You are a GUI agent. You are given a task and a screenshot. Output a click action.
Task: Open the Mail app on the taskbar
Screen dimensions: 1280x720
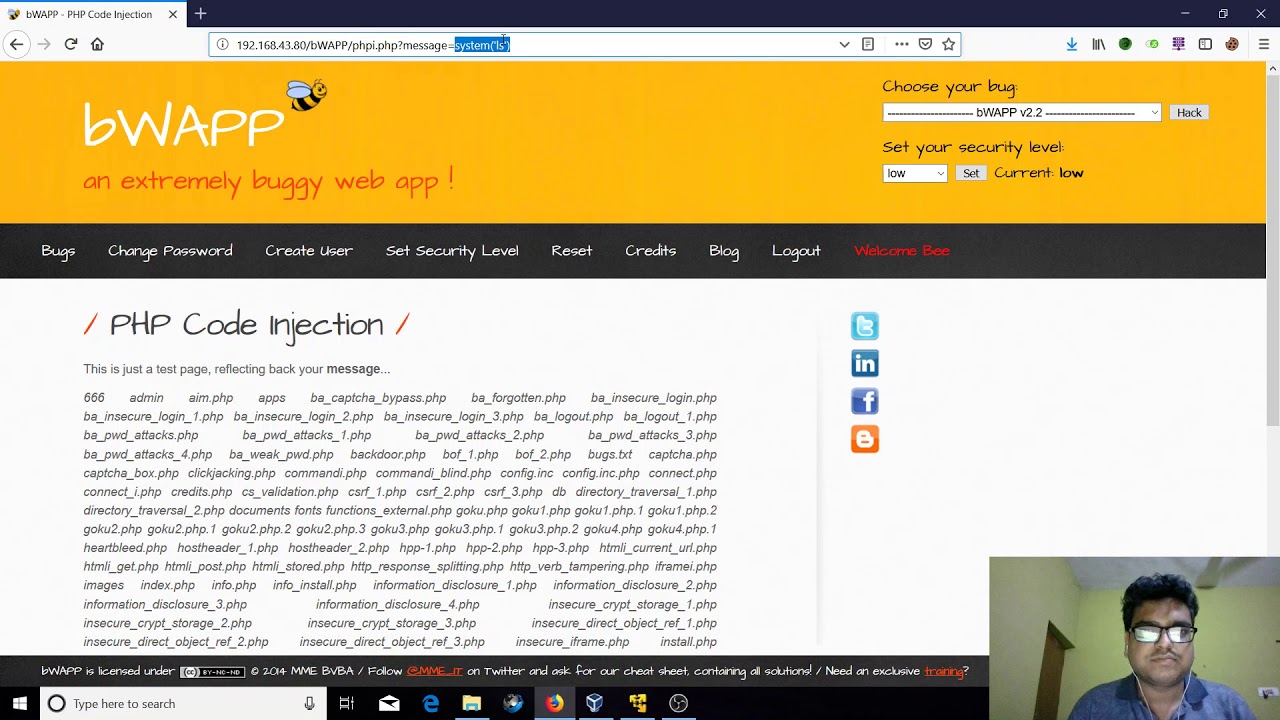[x=389, y=703]
